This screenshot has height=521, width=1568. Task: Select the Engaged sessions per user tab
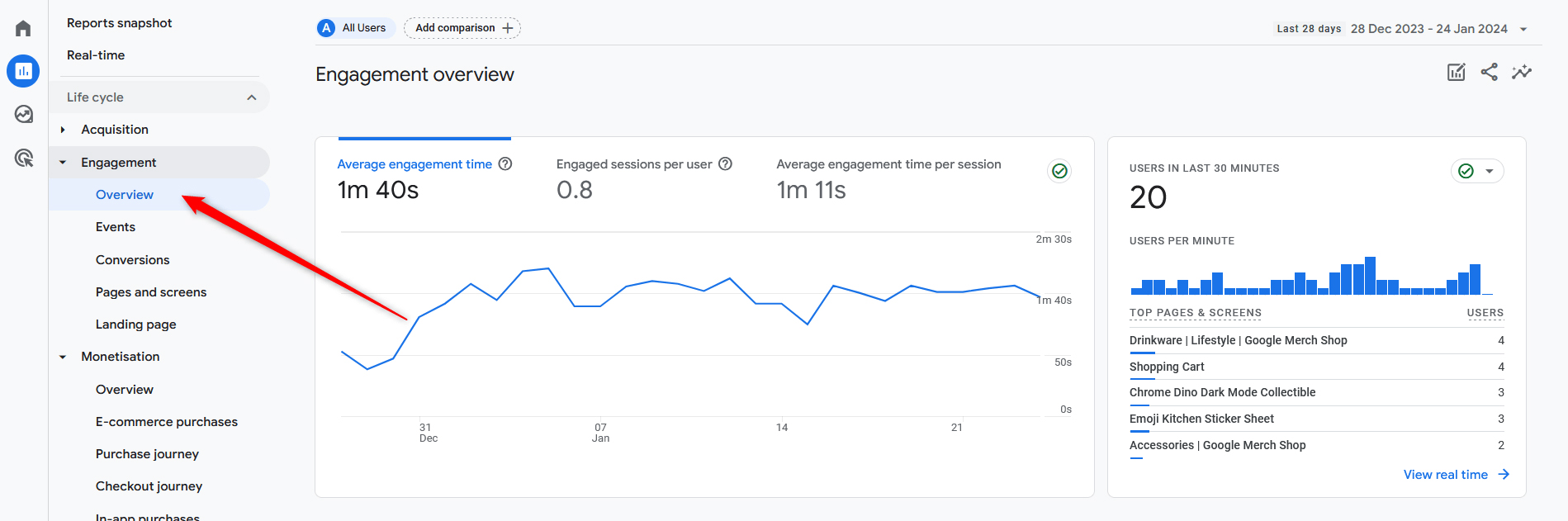(x=634, y=164)
